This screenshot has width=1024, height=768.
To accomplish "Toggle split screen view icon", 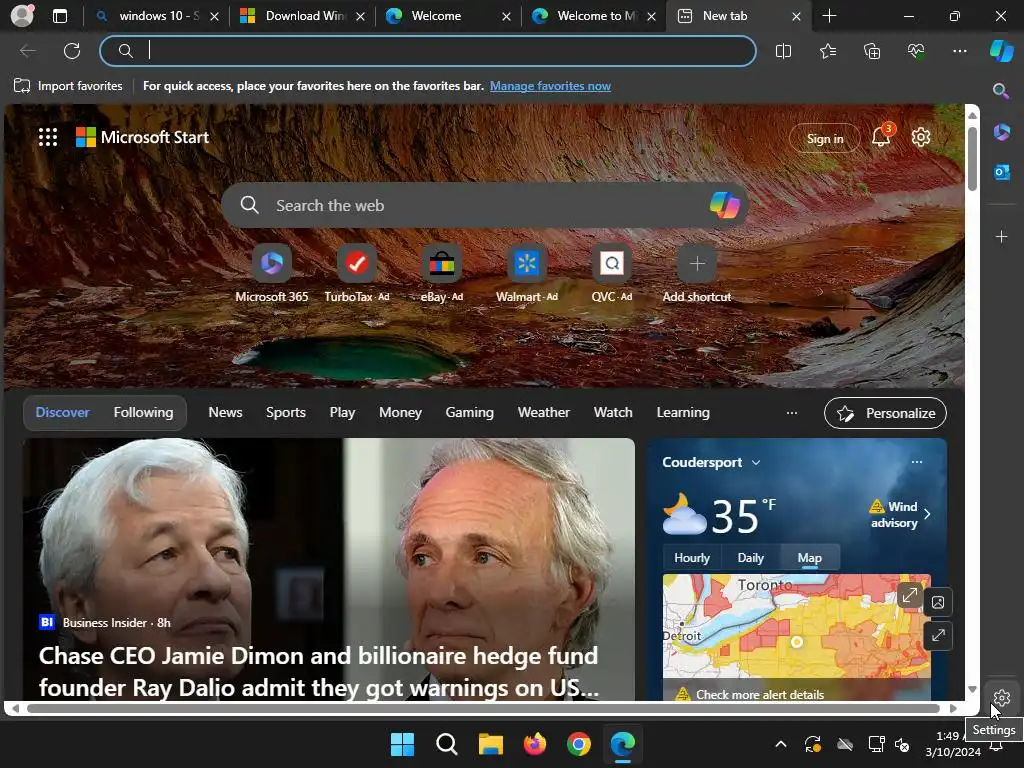I will 783,51.
